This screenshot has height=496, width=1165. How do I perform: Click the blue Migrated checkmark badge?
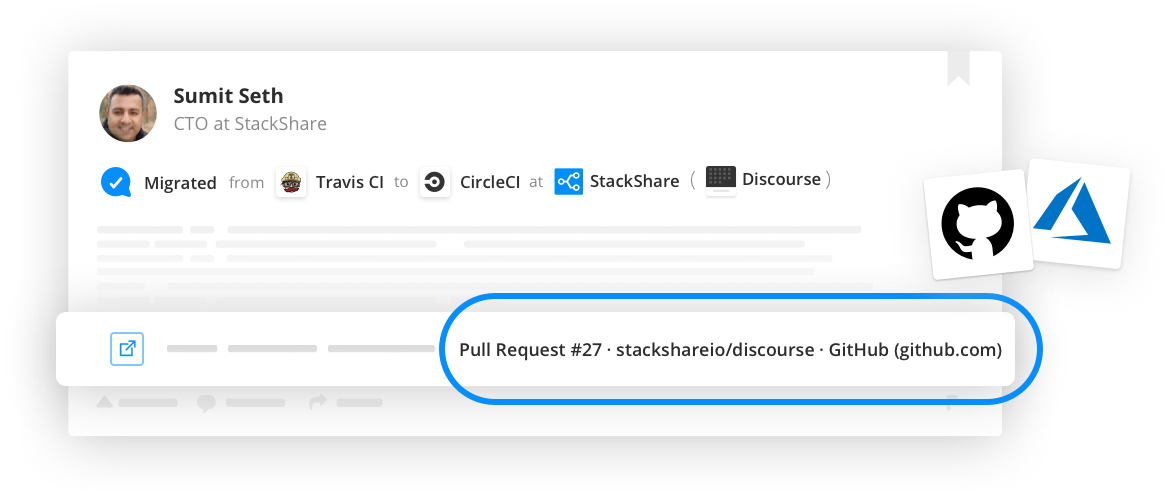pos(116,182)
